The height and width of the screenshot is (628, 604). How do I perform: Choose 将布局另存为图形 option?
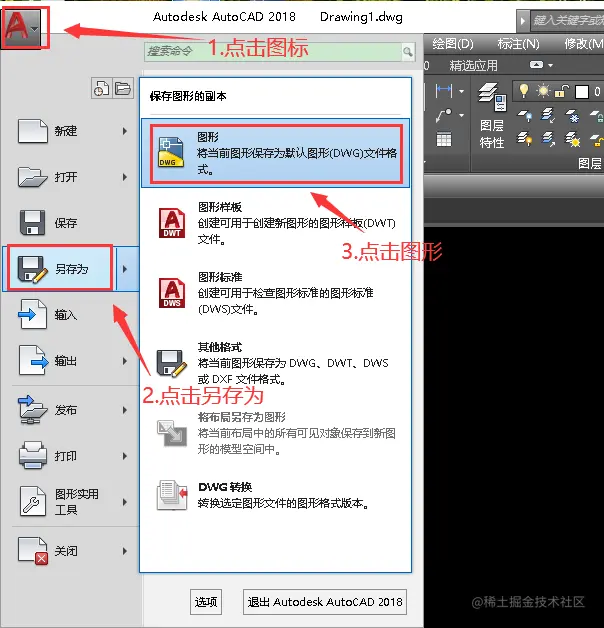276,433
